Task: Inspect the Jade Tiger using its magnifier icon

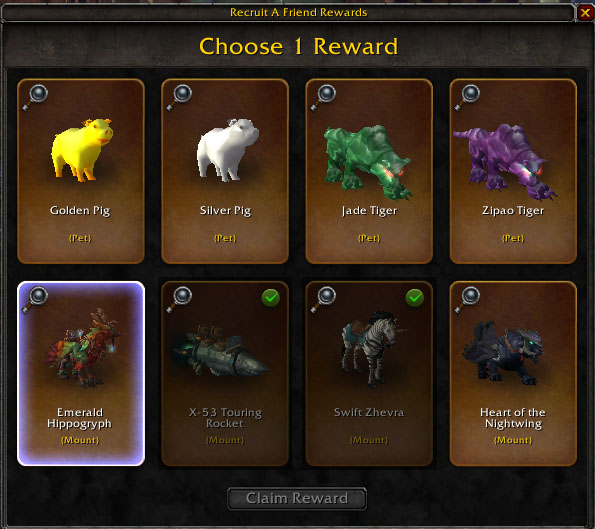Action: (x=324, y=98)
